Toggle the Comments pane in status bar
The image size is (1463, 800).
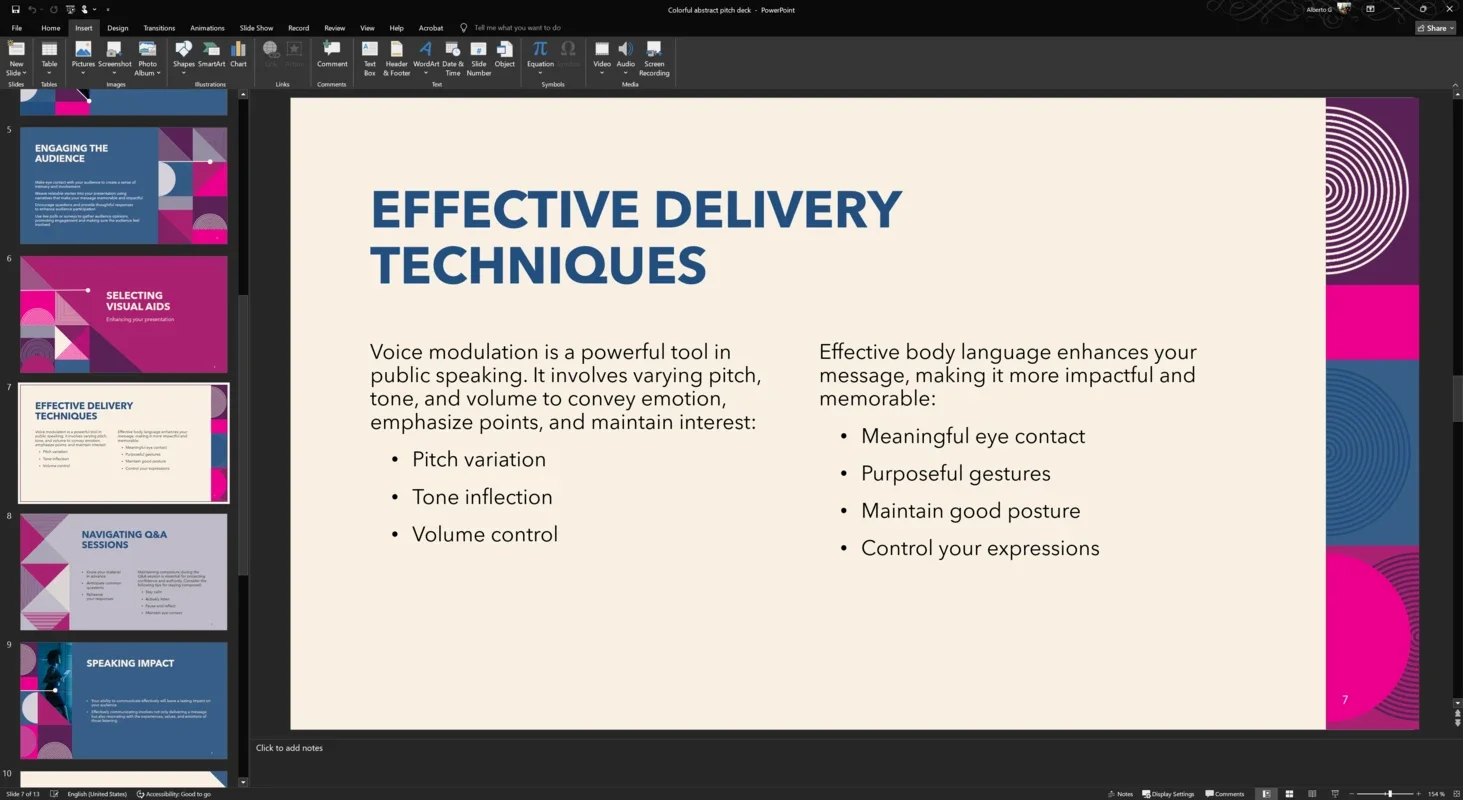[x=1225, y=794]
